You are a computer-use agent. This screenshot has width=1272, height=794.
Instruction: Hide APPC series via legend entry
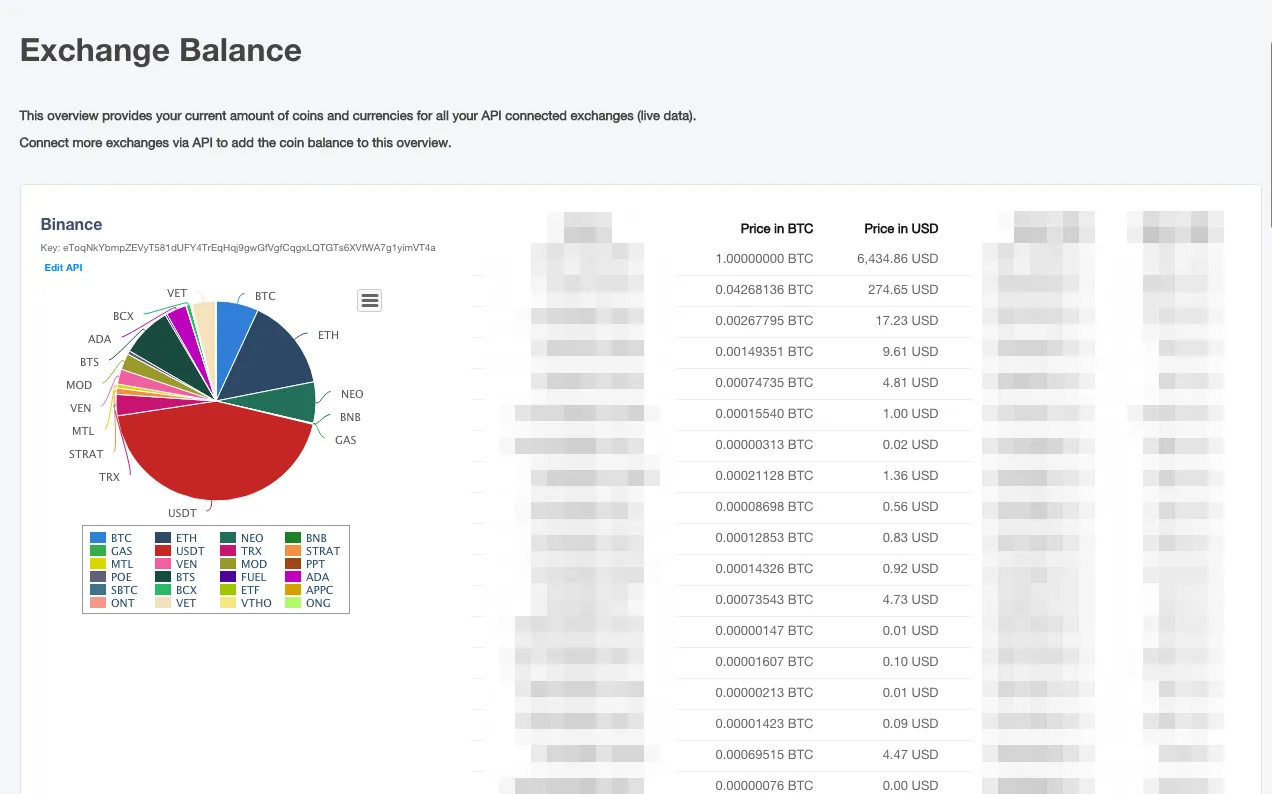click(309, 590)
